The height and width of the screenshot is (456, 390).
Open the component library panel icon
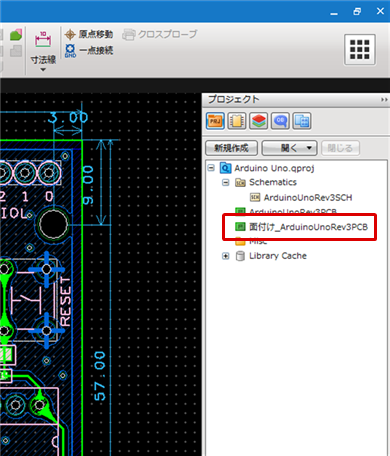pyautogui.click(x=237, y=121)
